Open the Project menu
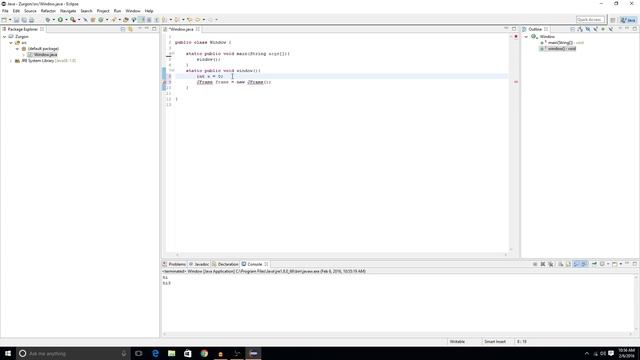Viewport: 640px width, 360px height. pyautogui.click(x=103, y=11)
